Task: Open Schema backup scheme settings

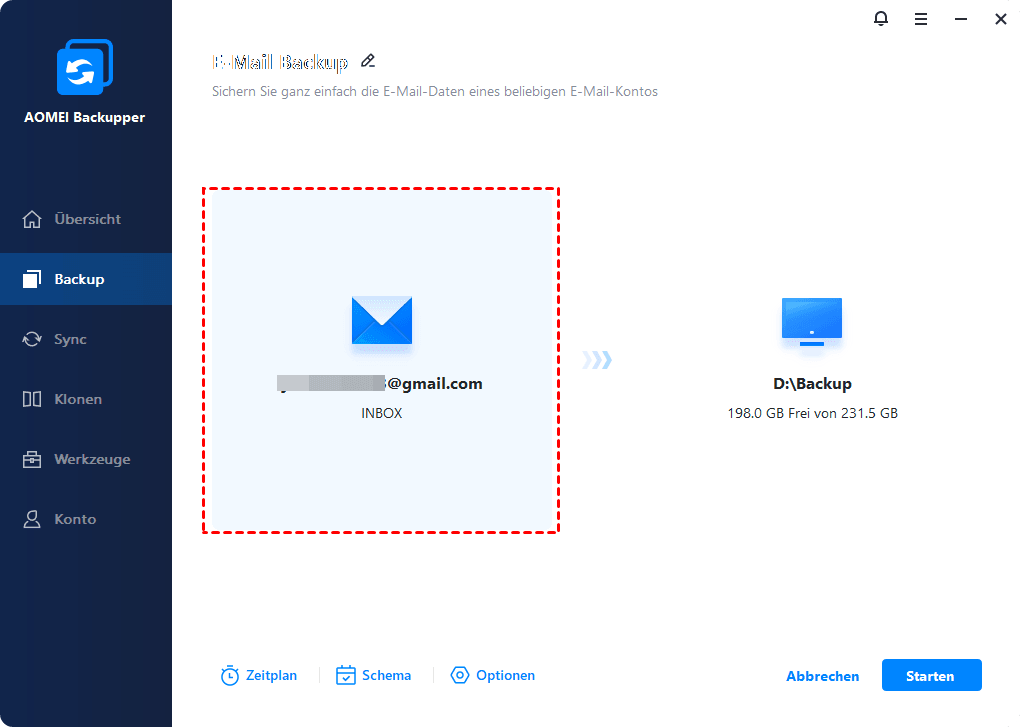Action: pyautogui.click(x=373, y=676)
